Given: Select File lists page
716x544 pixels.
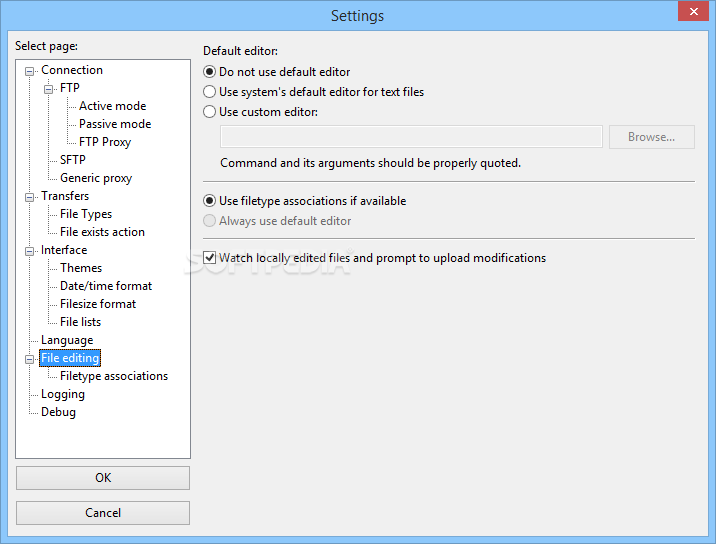Looking at the screenshot, I should point(80,322).
